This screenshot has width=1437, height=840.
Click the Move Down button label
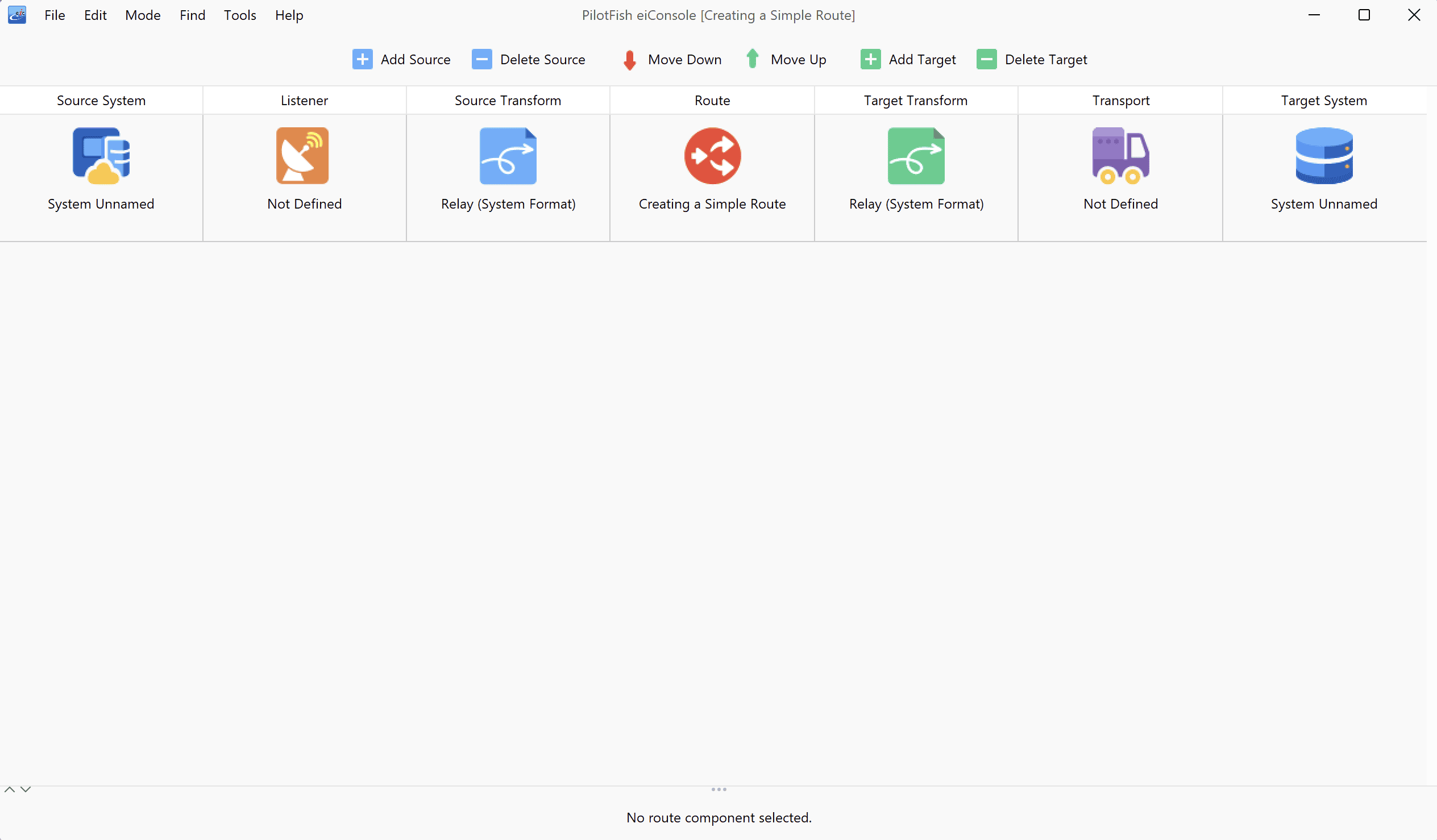pos(685,59)
